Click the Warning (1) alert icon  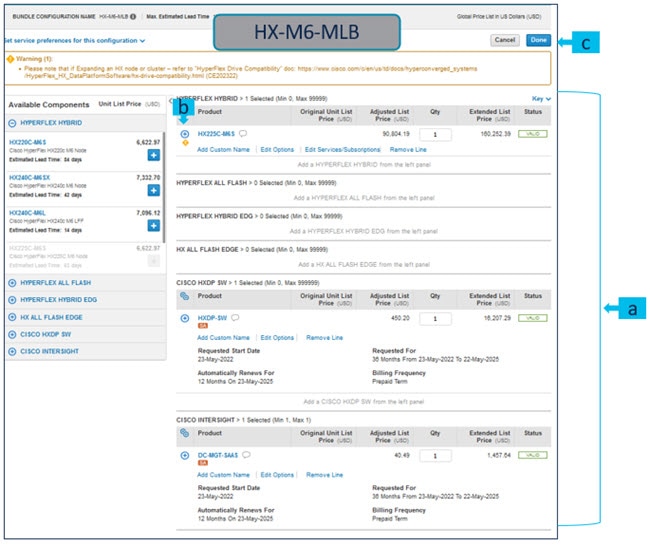[x=11, y=59]
